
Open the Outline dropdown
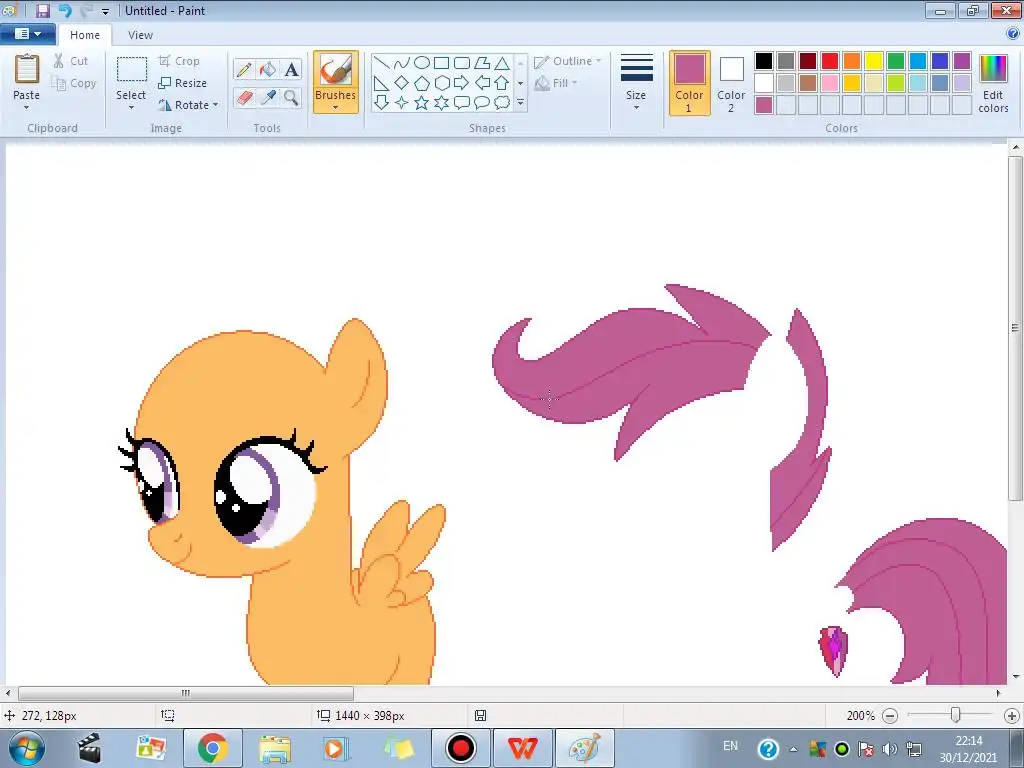tap(568, 61)
